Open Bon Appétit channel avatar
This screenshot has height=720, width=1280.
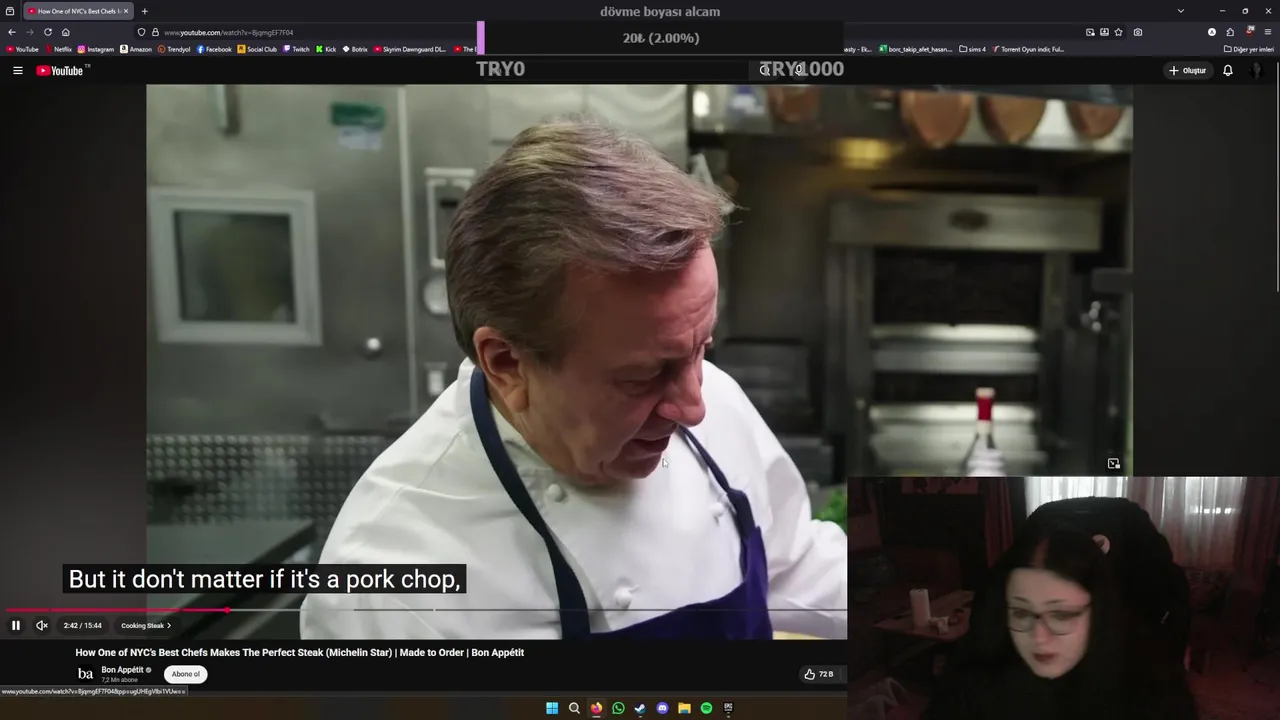coord(85,674)
